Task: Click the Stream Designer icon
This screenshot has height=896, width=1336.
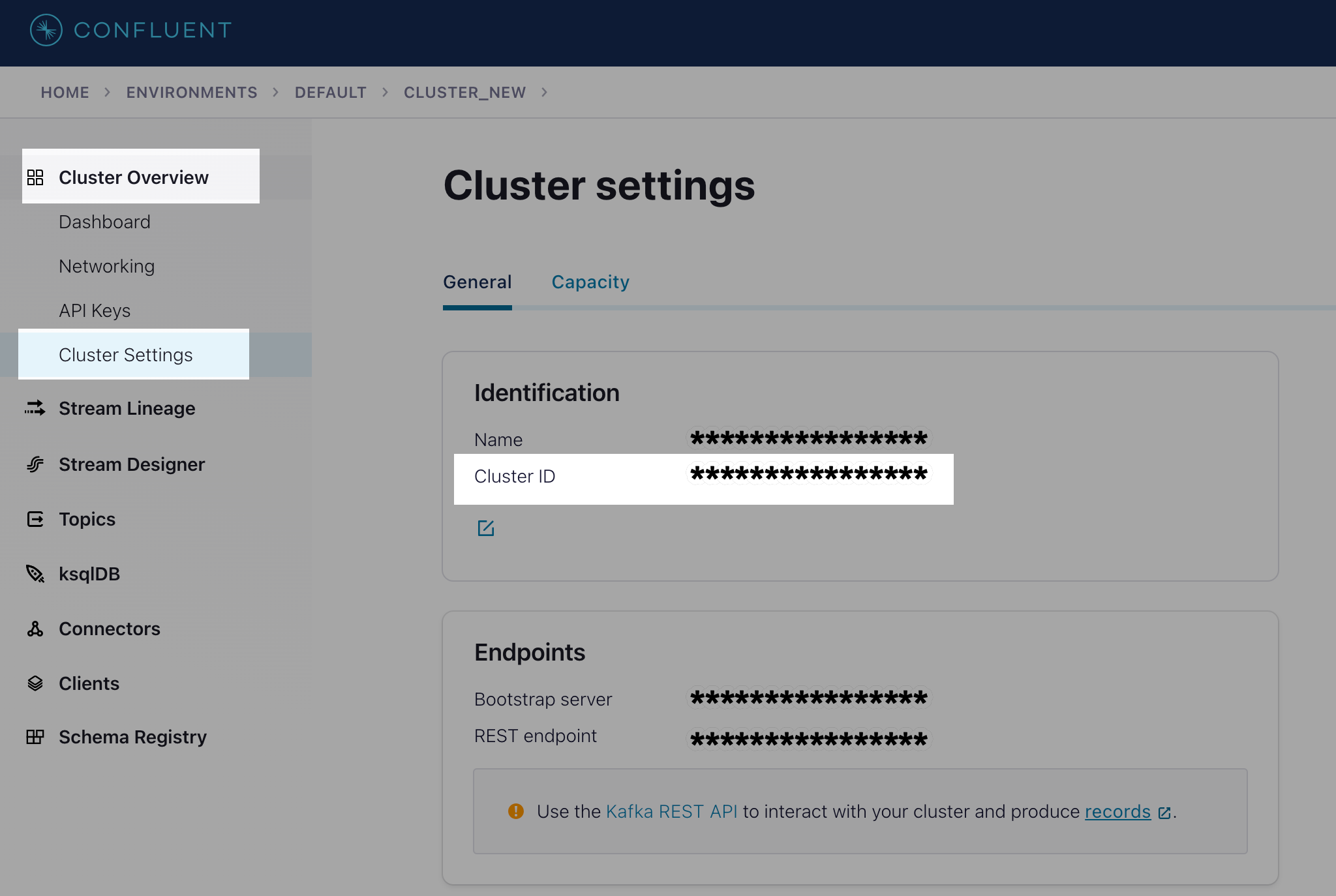Action: 35,464
